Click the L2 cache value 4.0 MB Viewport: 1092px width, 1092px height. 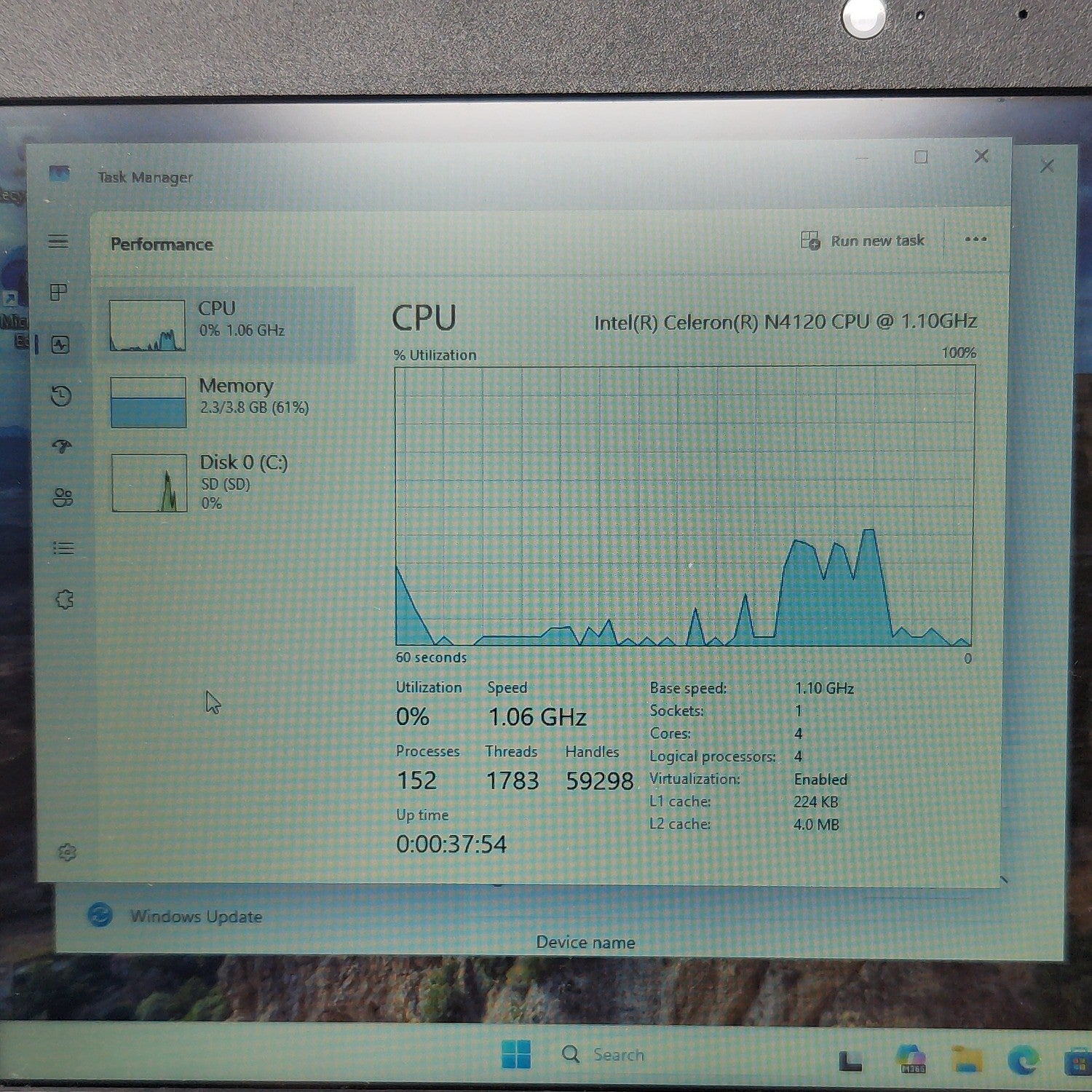point(816,824)
